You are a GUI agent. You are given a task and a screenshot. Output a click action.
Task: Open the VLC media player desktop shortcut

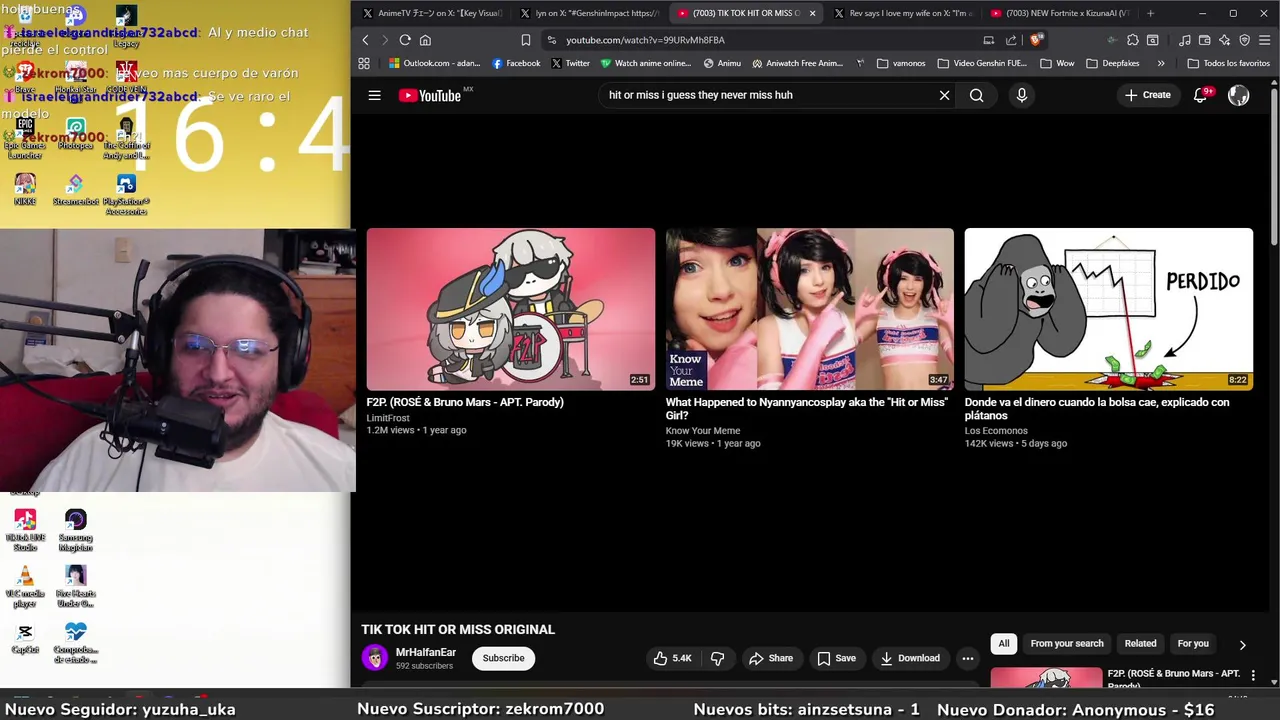[25, 588]
